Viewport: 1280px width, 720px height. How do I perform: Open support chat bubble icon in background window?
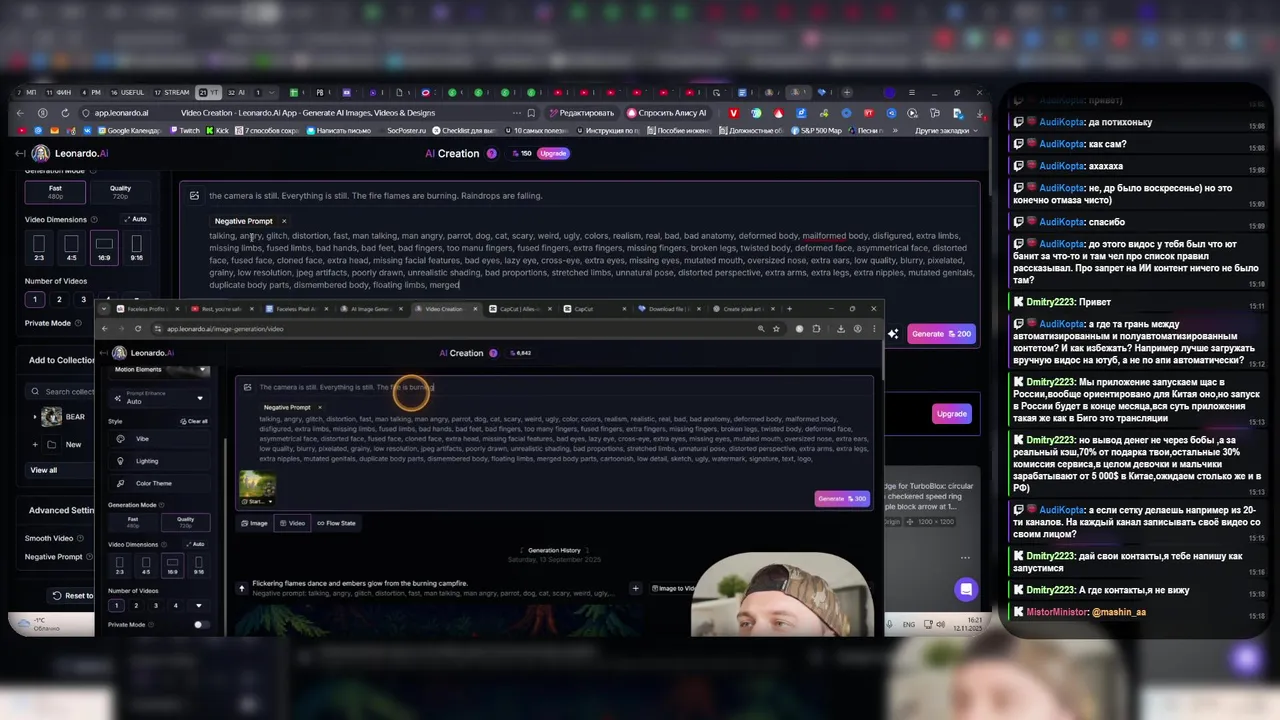point(966,590)
